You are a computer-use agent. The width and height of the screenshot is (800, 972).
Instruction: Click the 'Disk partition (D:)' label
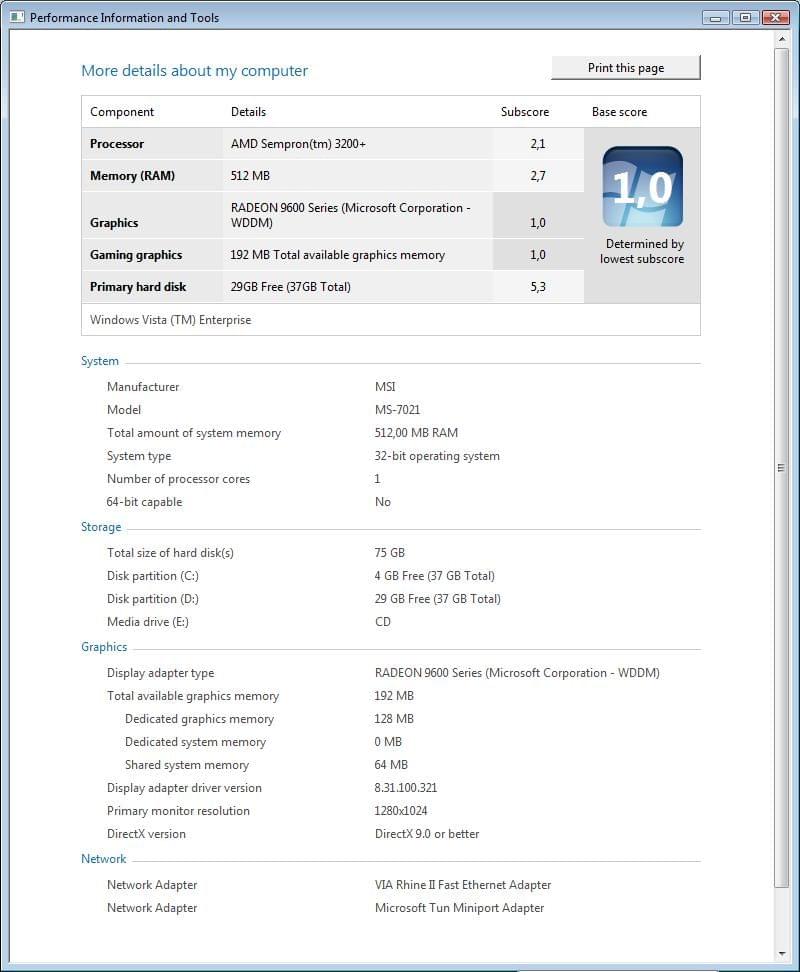152,599
